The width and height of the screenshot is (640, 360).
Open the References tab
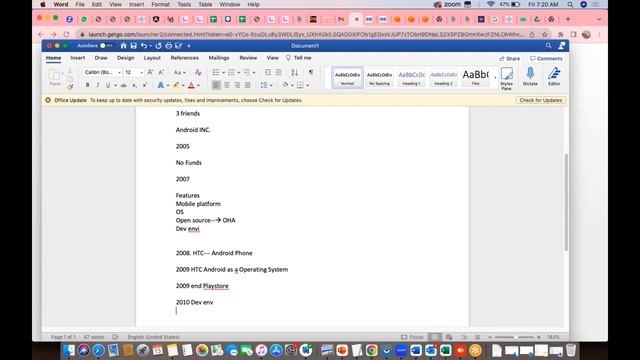tap(184, 58)
